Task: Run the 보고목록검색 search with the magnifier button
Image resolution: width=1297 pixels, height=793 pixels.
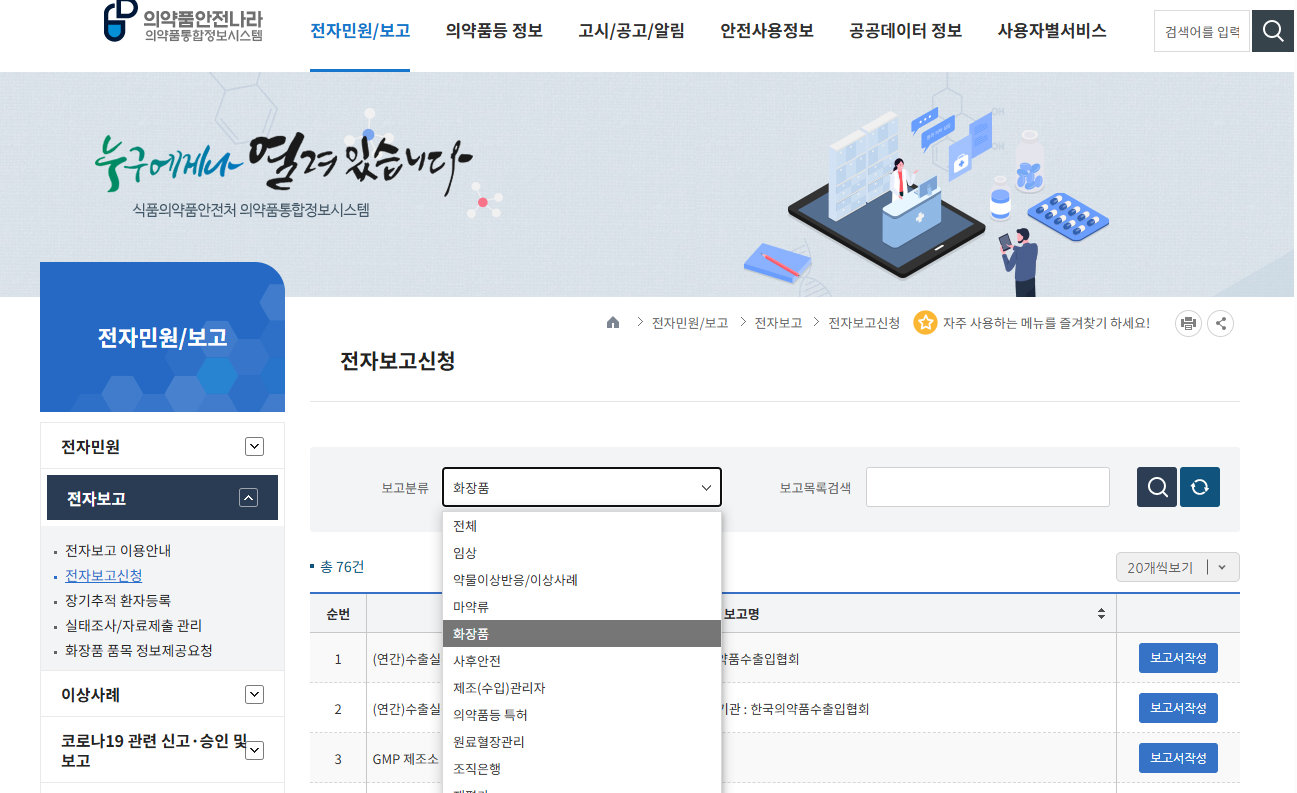Action: (1156, 487)
